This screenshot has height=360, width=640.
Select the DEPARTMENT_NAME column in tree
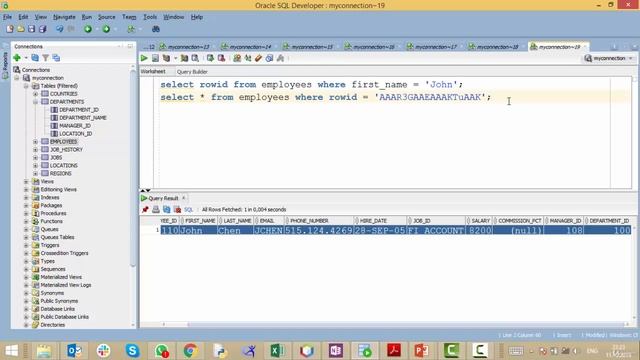pyautogui.click(x=82, y=118)
